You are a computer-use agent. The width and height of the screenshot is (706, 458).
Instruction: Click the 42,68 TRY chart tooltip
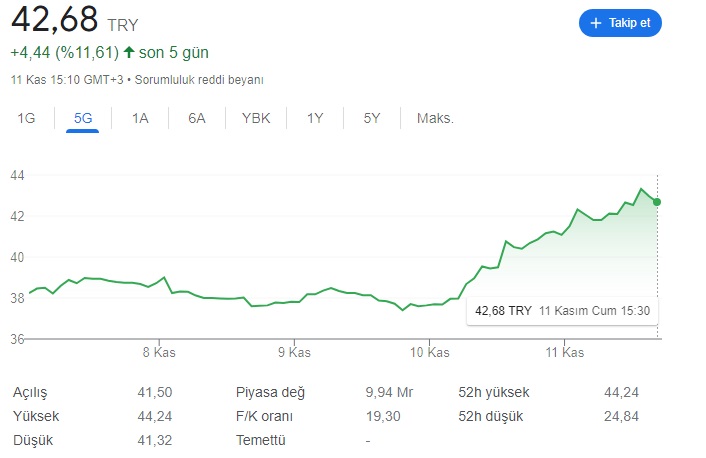click(x=562, y=311)
